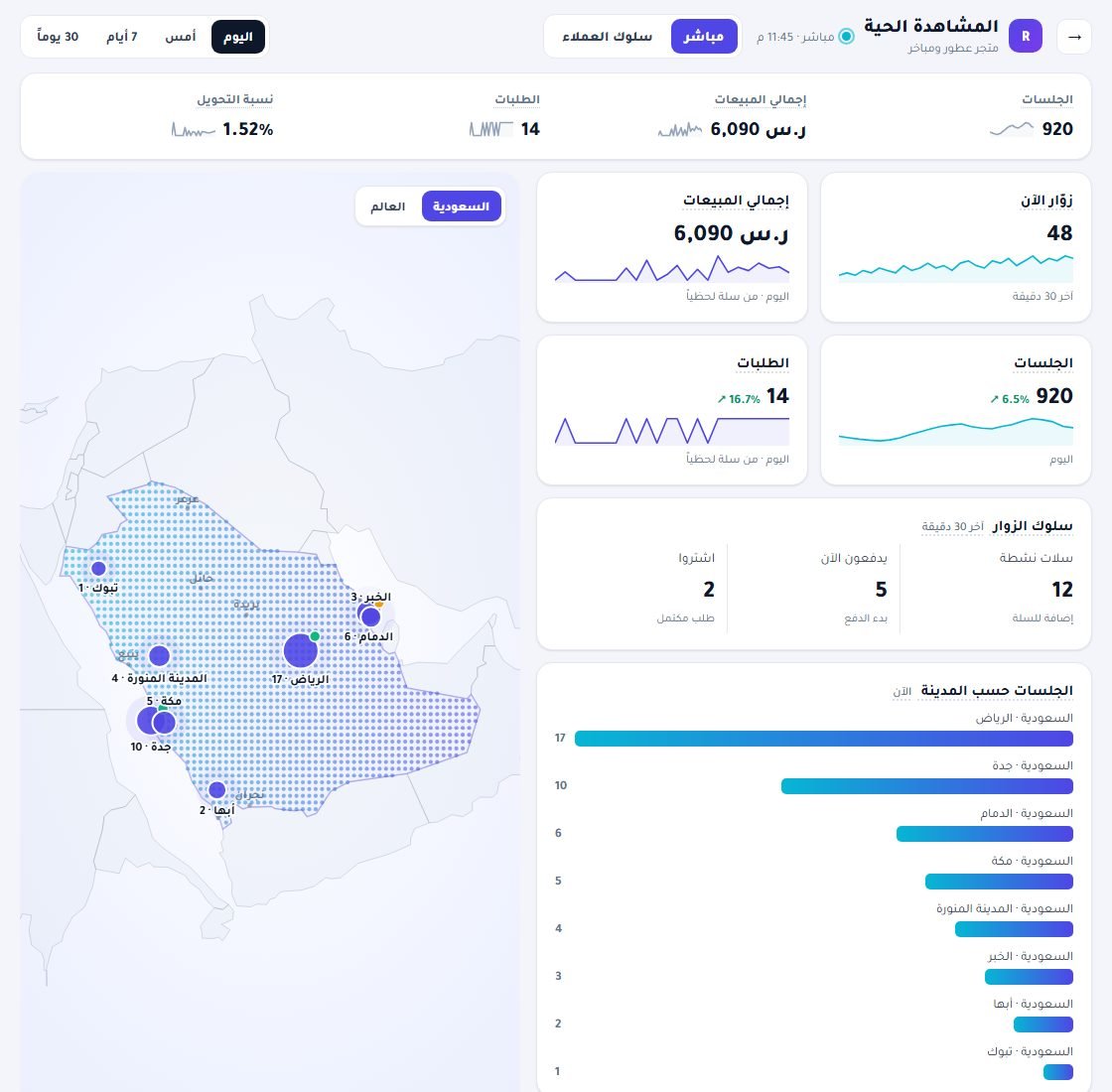Choose the أمس date range
This screenshot has height=1092, width=1112.
180,37
